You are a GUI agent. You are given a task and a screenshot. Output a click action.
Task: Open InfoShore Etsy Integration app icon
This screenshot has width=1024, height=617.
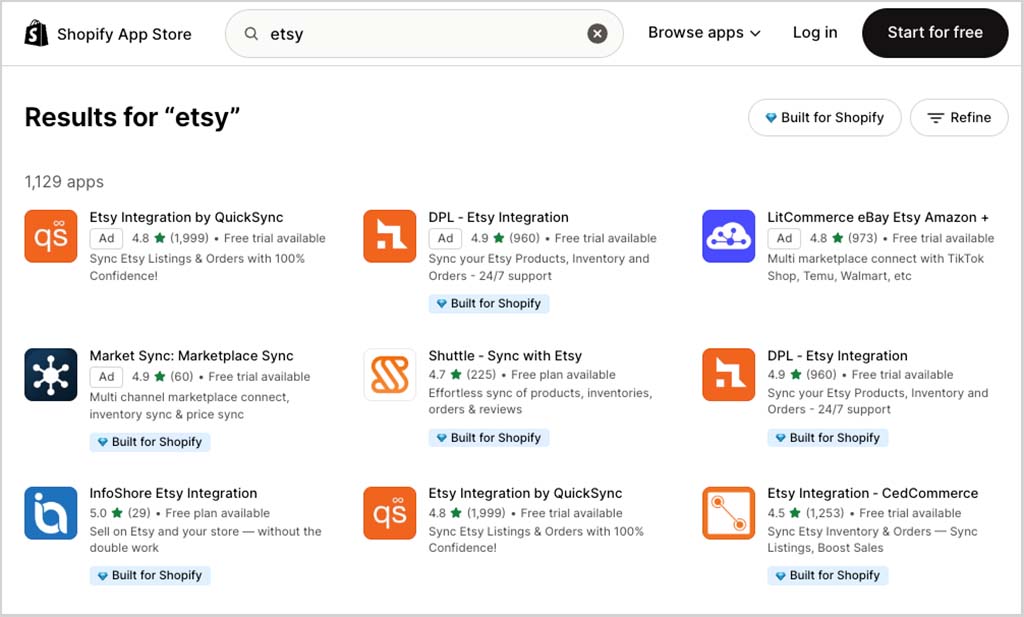click(51, 513)
